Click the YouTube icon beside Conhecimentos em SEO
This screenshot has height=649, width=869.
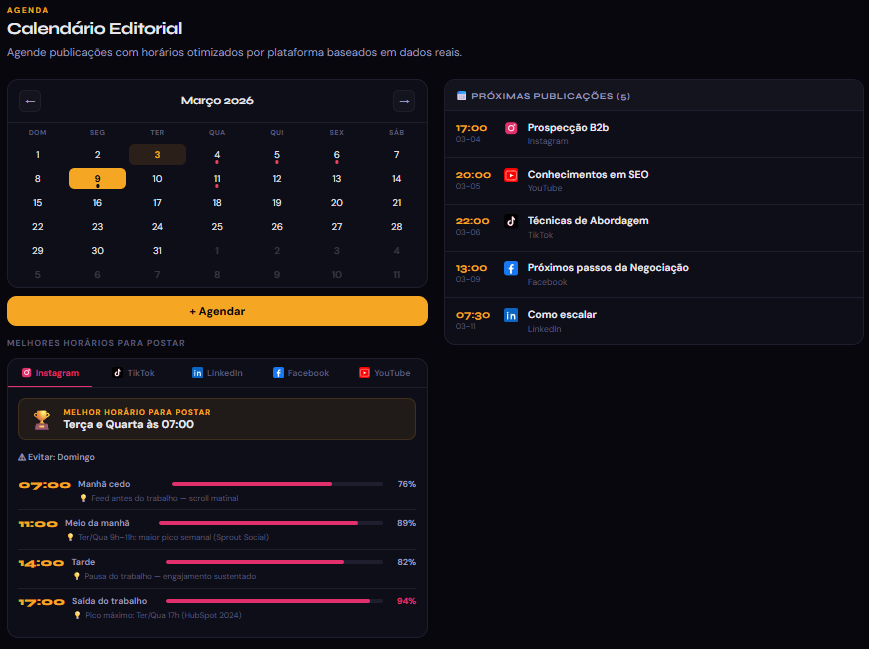511,175
